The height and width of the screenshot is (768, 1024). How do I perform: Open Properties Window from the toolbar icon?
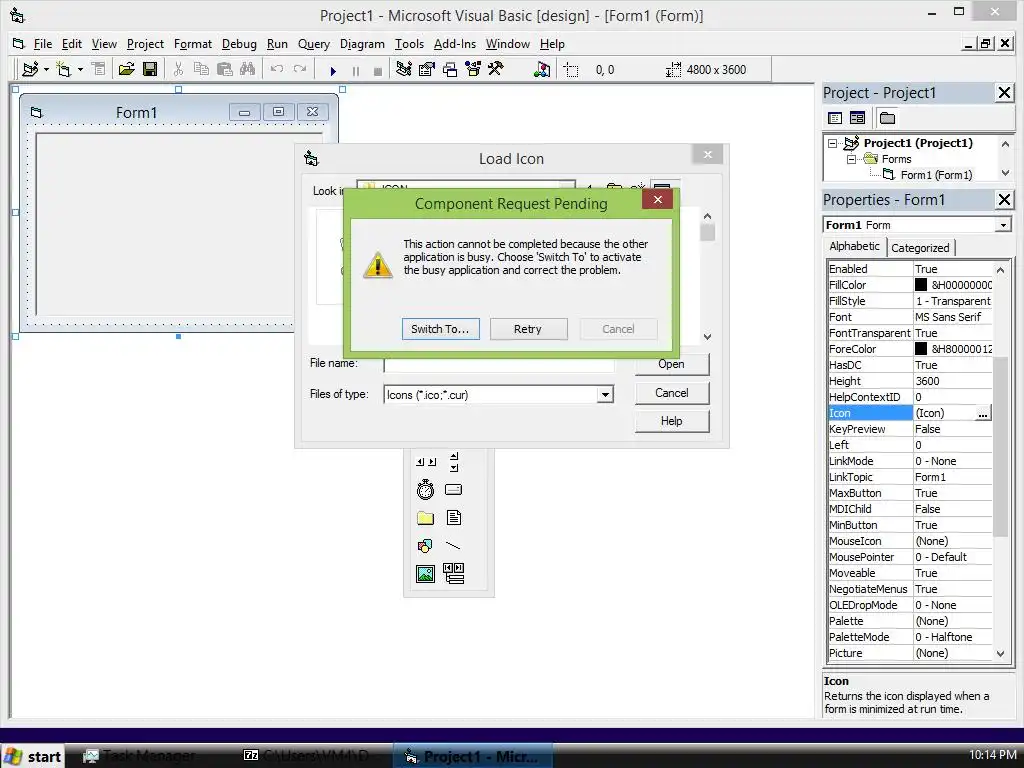[x=427, y=69]
